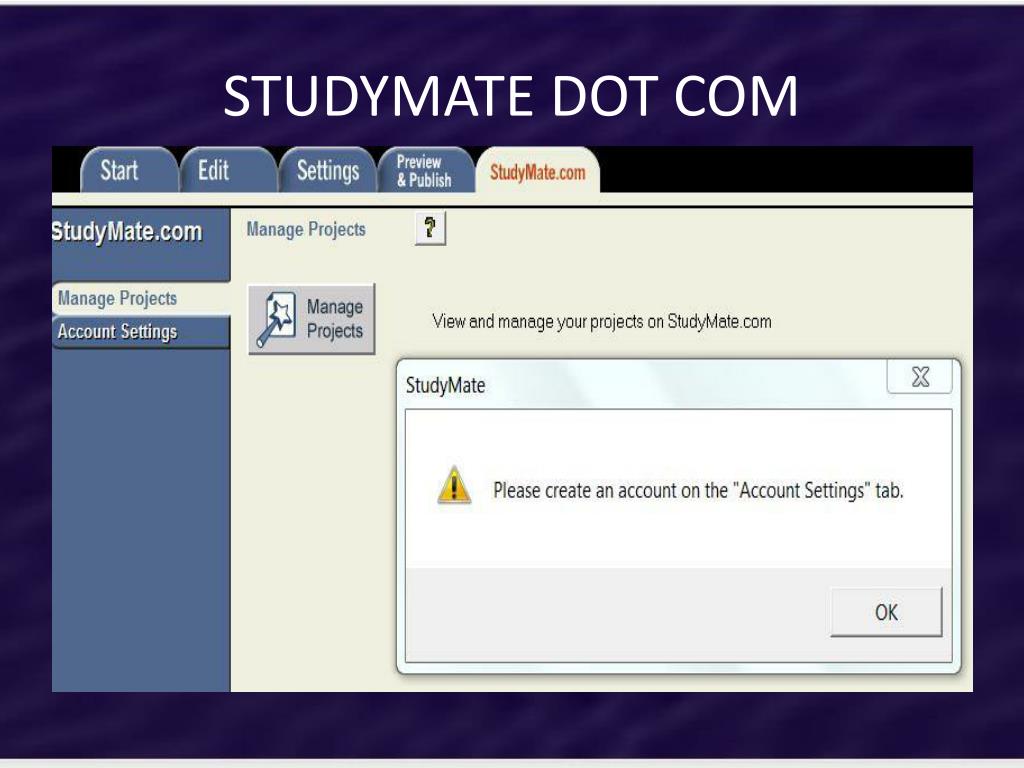
Task: Click the Manage Projects heading beside help icon
Action: 306,229
